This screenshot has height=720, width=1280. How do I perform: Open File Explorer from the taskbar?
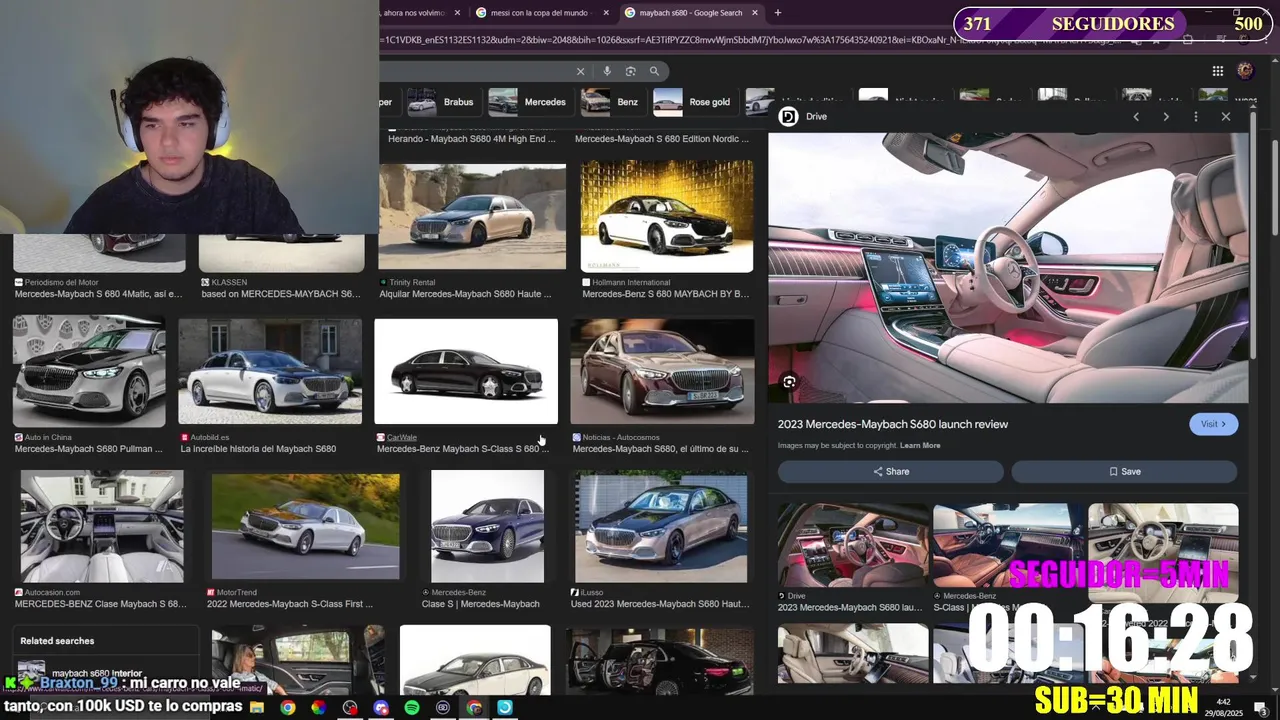(x=257, y=708)
